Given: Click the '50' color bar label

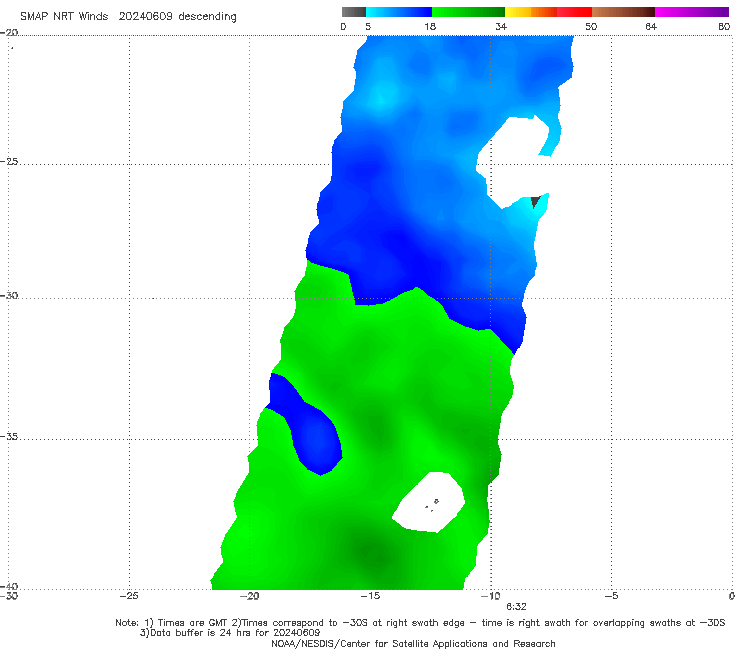Looking at the screenshot, I should [x=591, y=26].
